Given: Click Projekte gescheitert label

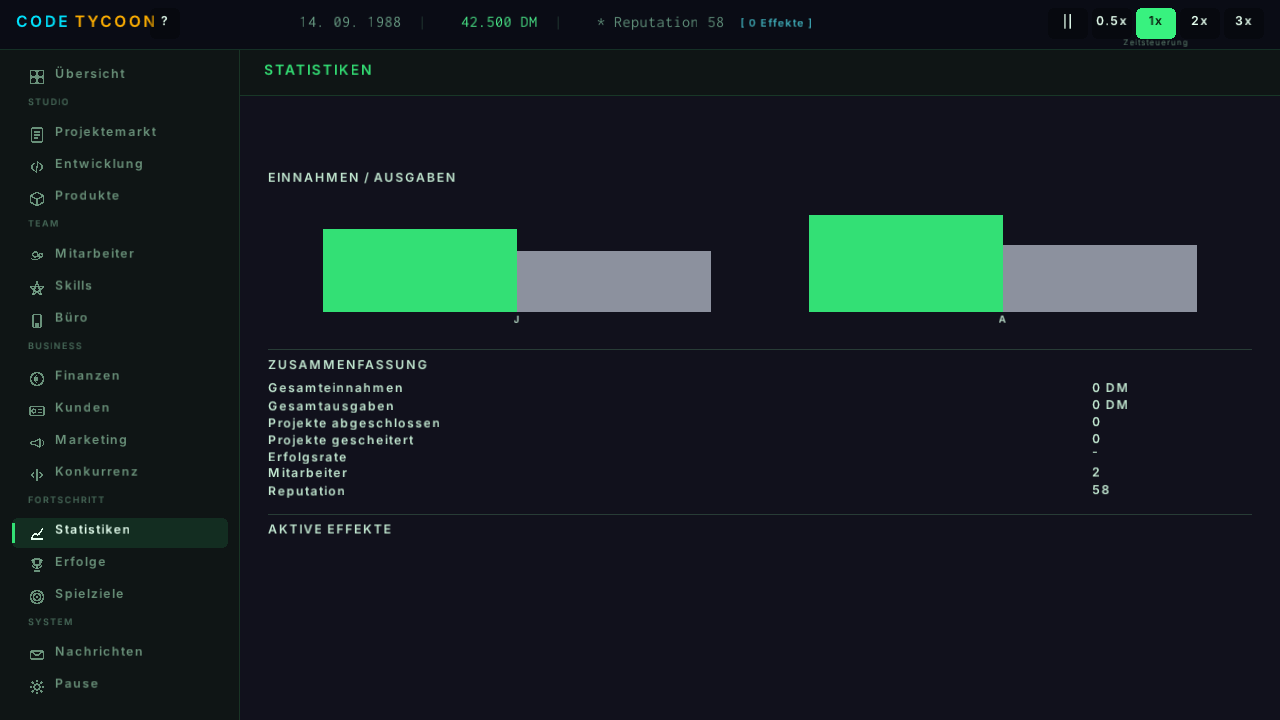Looking at the screenshot, I should (x=341, y=440).
